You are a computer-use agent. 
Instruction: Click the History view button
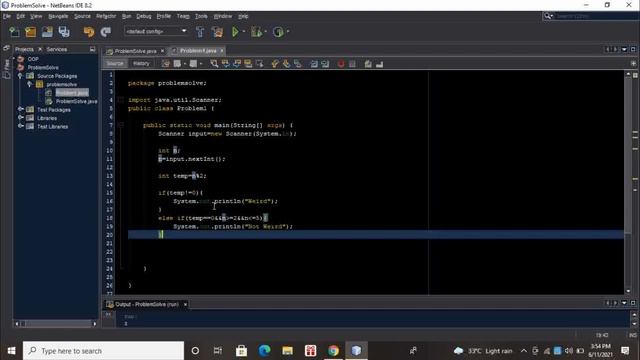pyautogui.click(x=141, y=63)
